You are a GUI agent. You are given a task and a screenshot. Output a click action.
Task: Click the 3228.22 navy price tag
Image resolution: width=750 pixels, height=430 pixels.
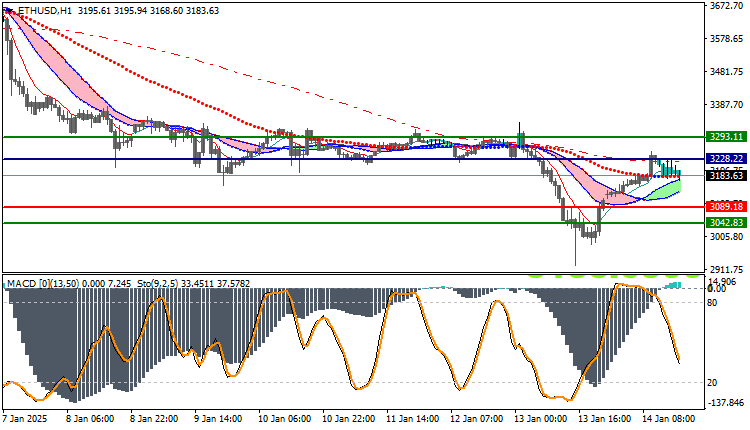[726, 159]
